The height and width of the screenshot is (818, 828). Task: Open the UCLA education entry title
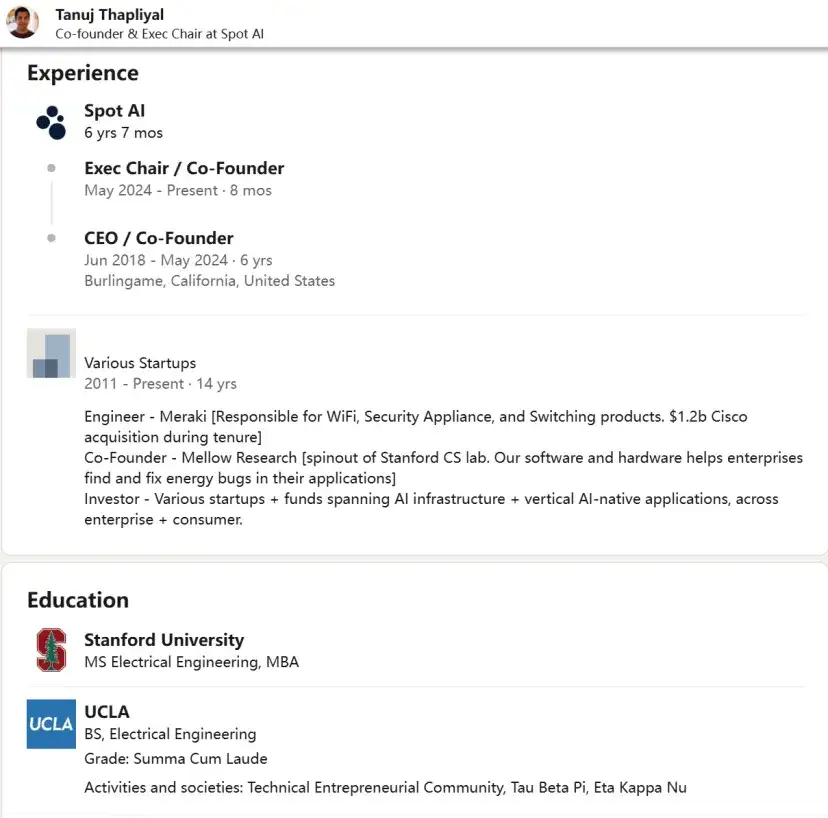click(x=107, y=711)
